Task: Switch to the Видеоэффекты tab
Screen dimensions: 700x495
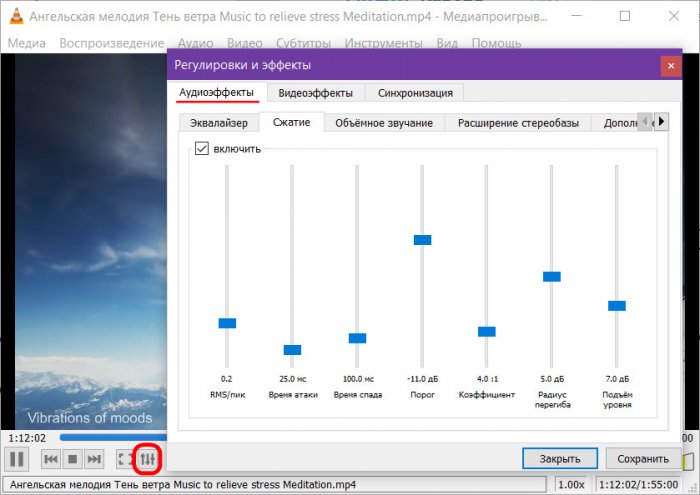Action: (315, 93)
